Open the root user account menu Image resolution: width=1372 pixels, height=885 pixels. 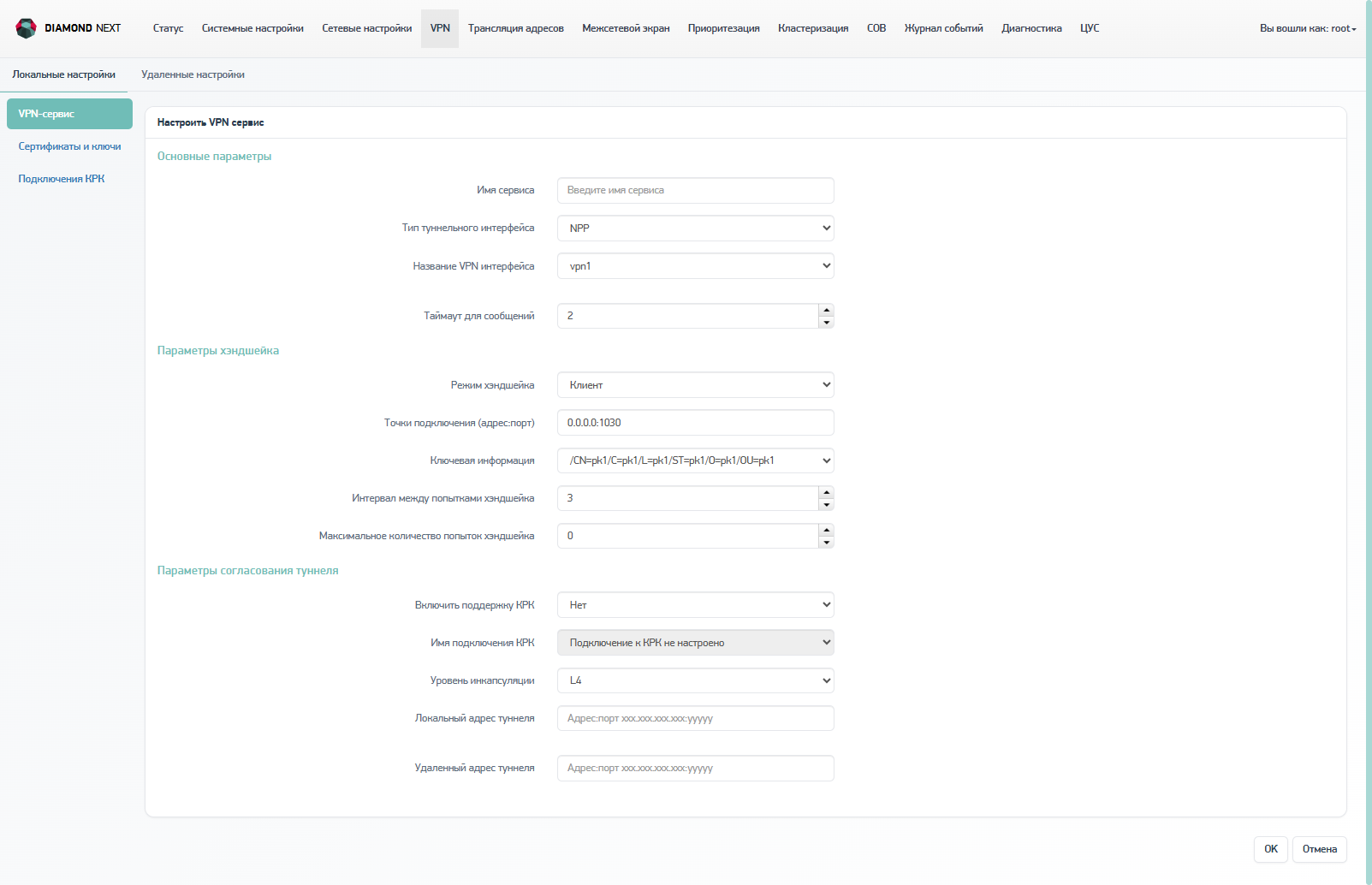pyautogui.click(x=1308, y=28)
